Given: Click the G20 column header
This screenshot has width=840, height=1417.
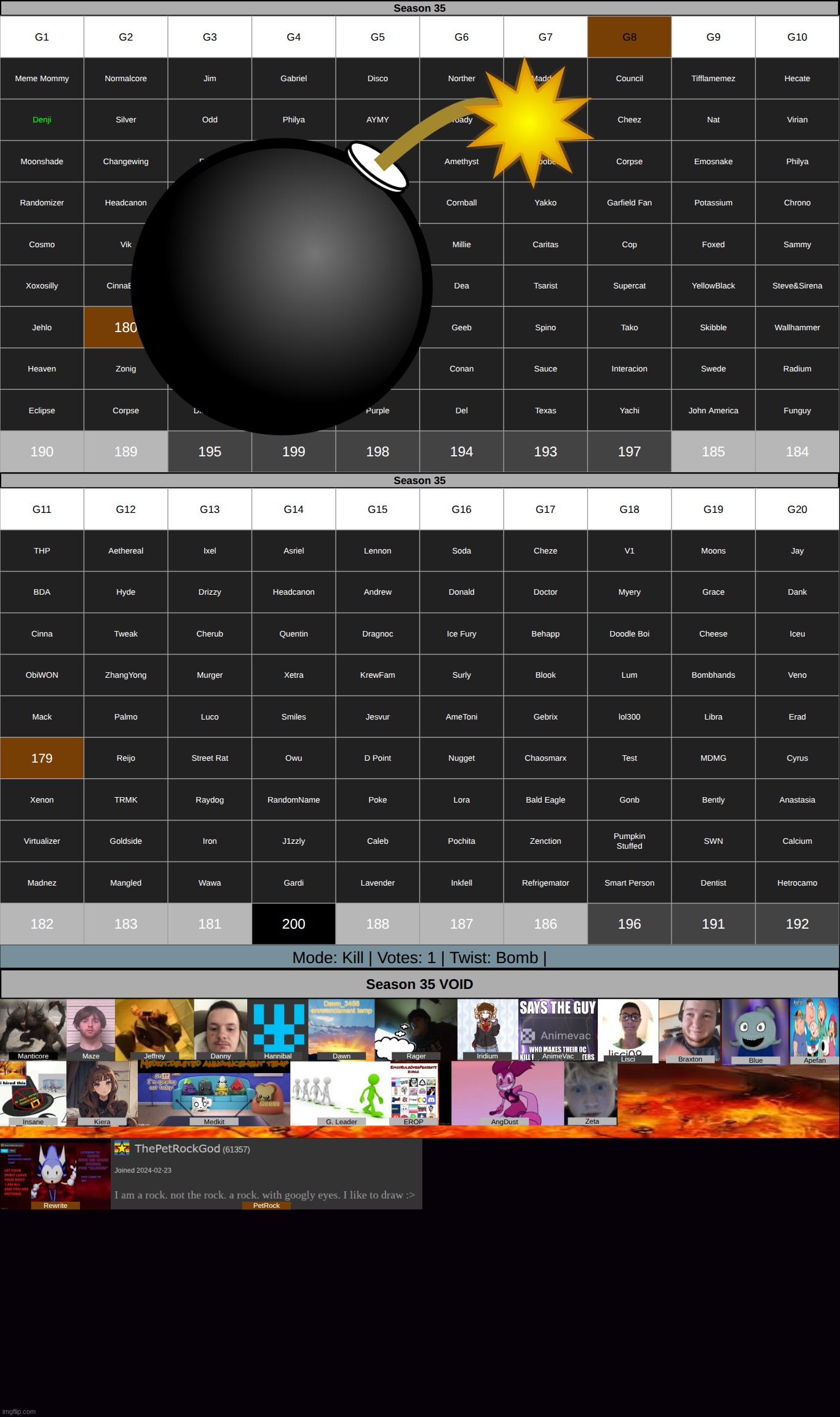Looking at the screenshot, I should click(x=797, y=509).
